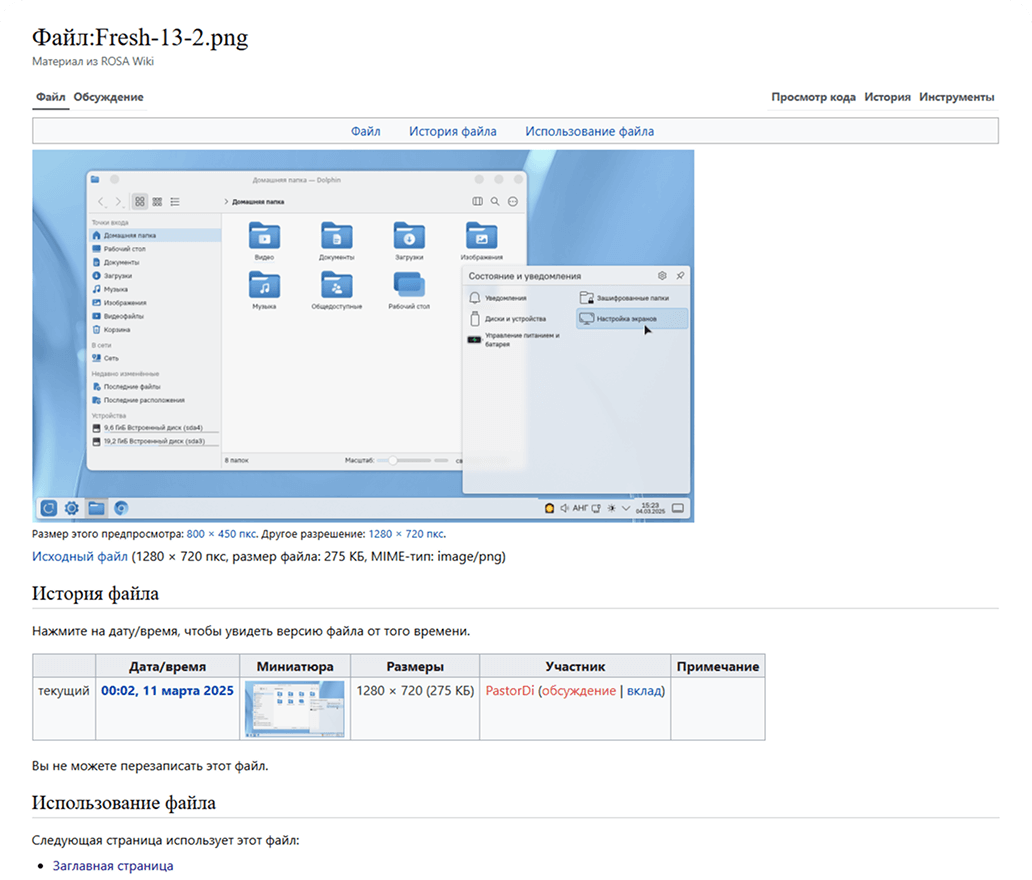Open the Видео folder icon in Dolphin
The height and width of the screenshot is (880, 1032).
pos(264,236)
